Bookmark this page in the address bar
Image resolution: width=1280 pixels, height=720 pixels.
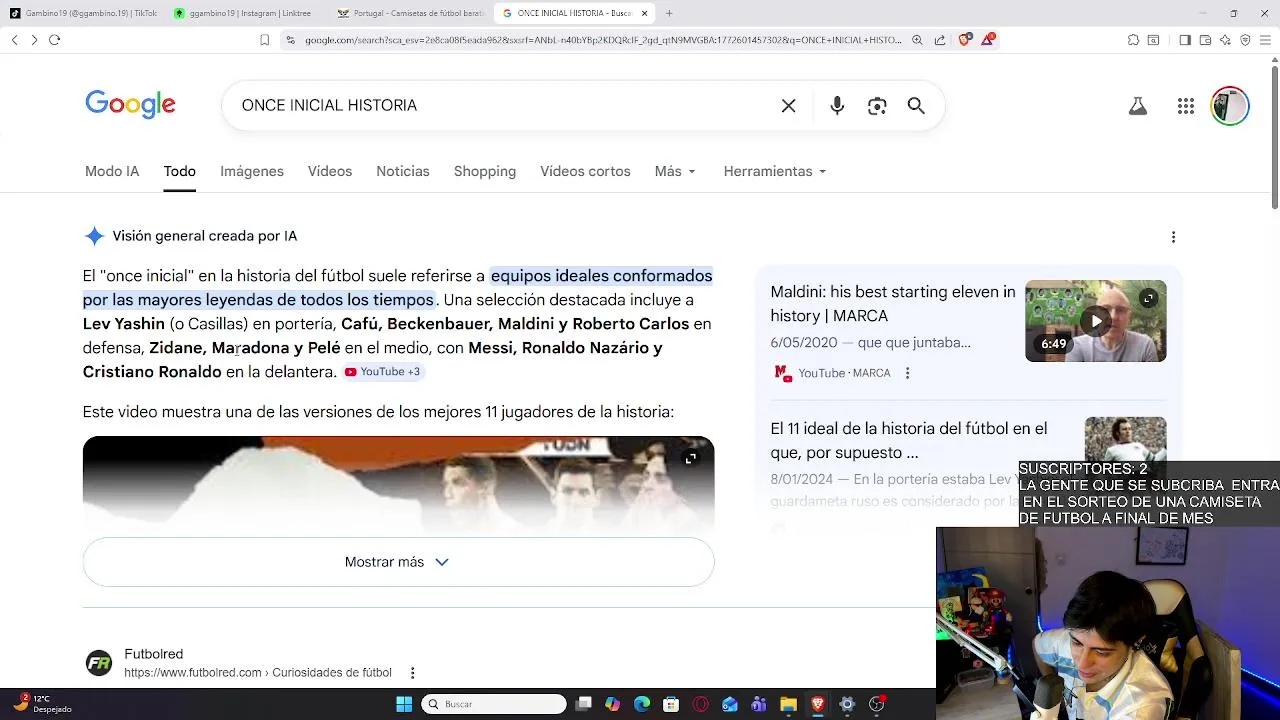(264, 40)
